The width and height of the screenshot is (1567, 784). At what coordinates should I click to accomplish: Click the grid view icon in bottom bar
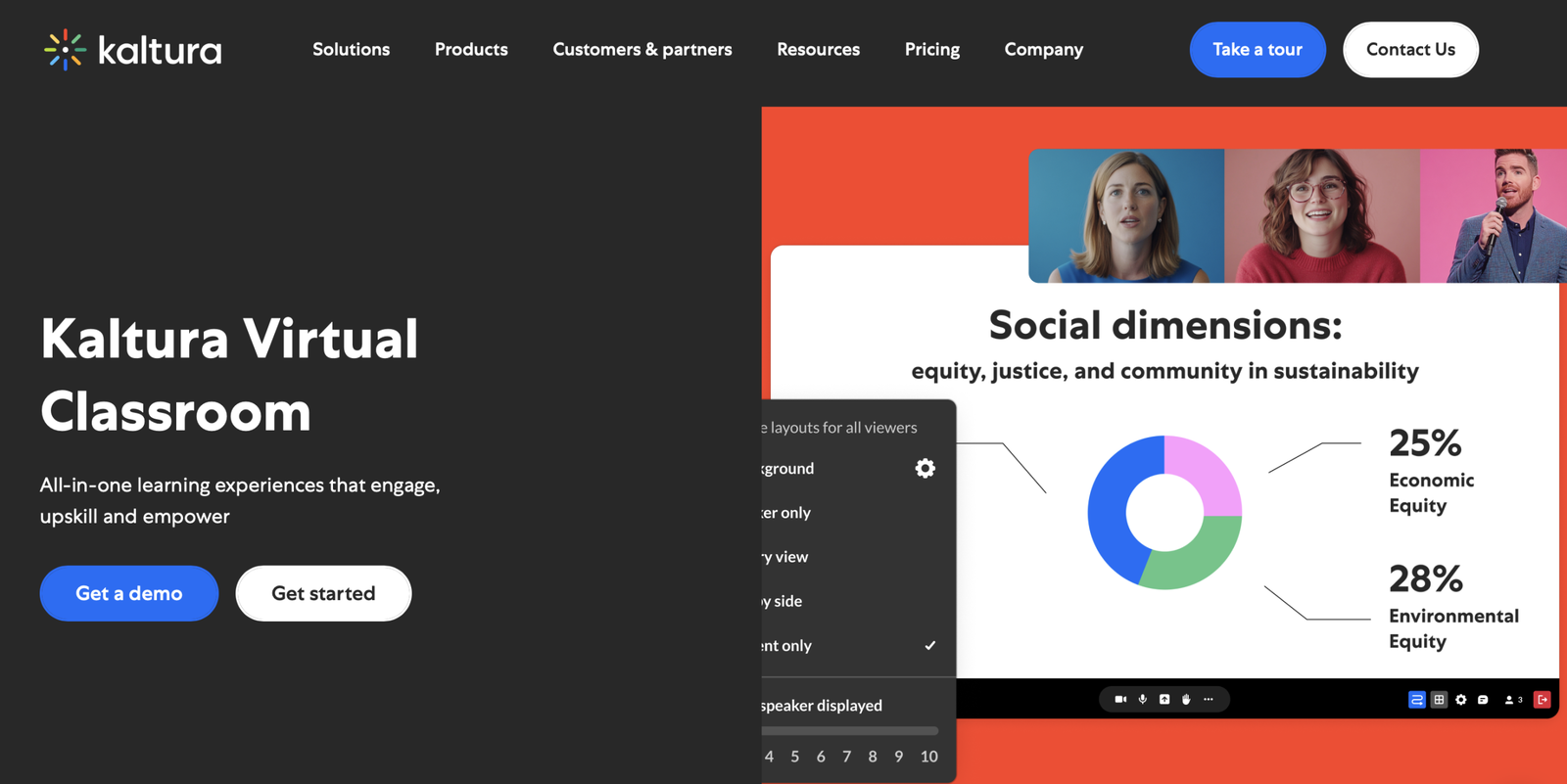(x=1439, y=700)
